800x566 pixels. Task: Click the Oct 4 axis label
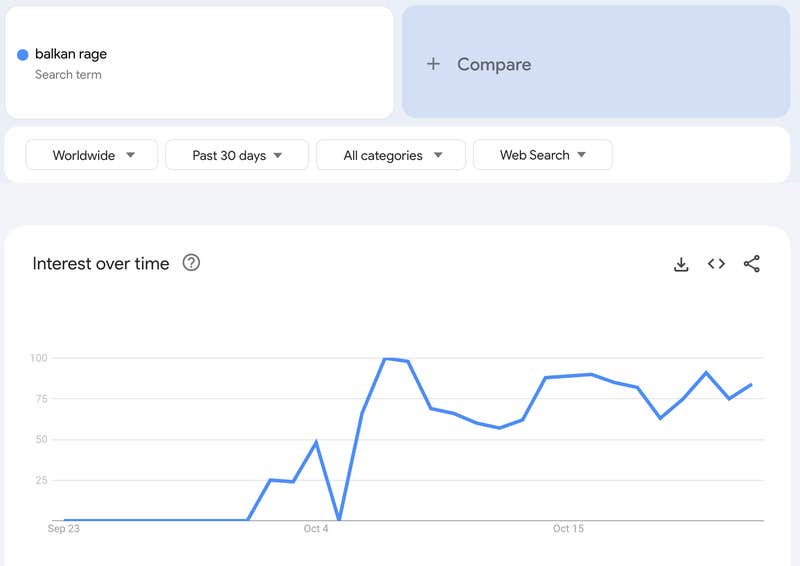pos(316,529)
